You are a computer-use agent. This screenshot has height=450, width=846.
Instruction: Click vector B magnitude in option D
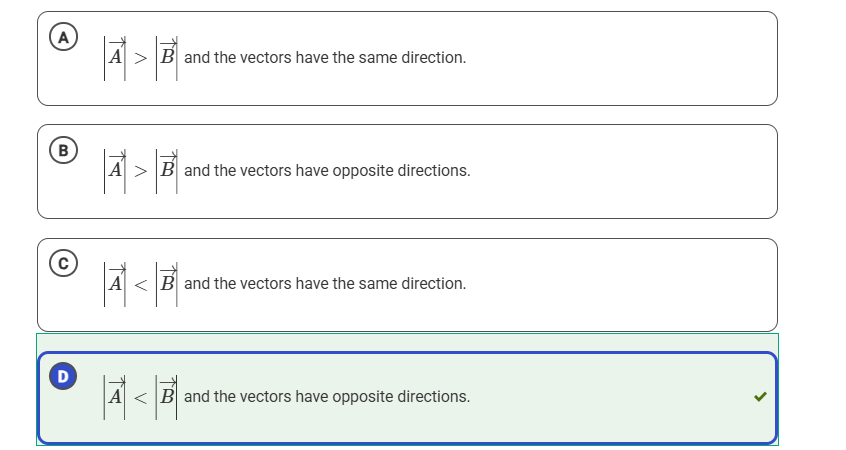[x=167, y=397]
